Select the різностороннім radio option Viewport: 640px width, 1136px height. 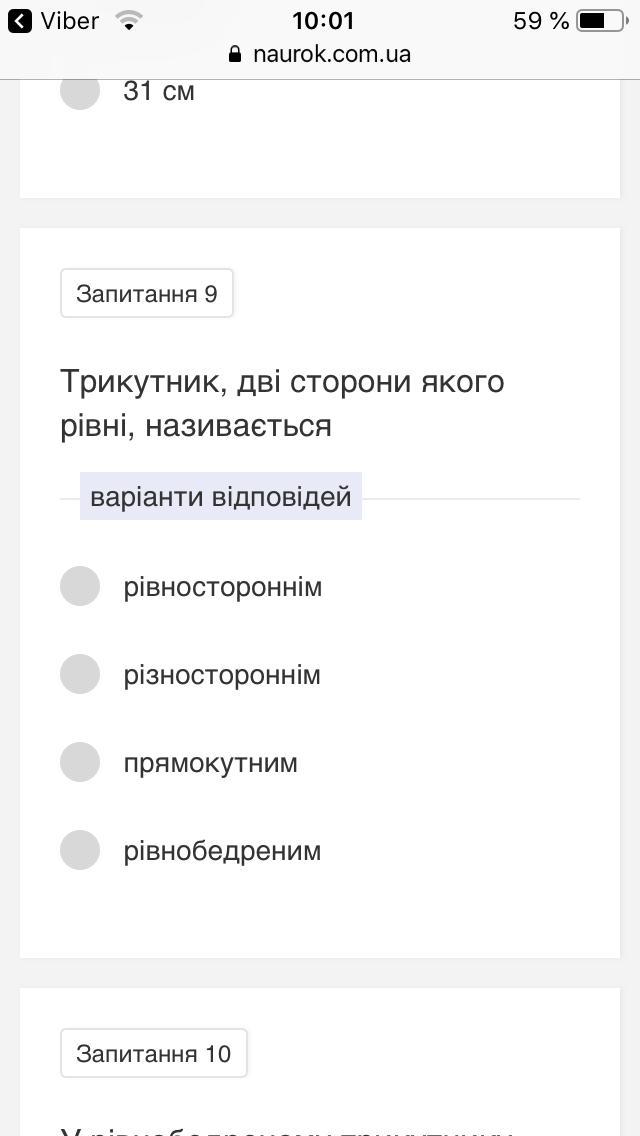point(80,674)
